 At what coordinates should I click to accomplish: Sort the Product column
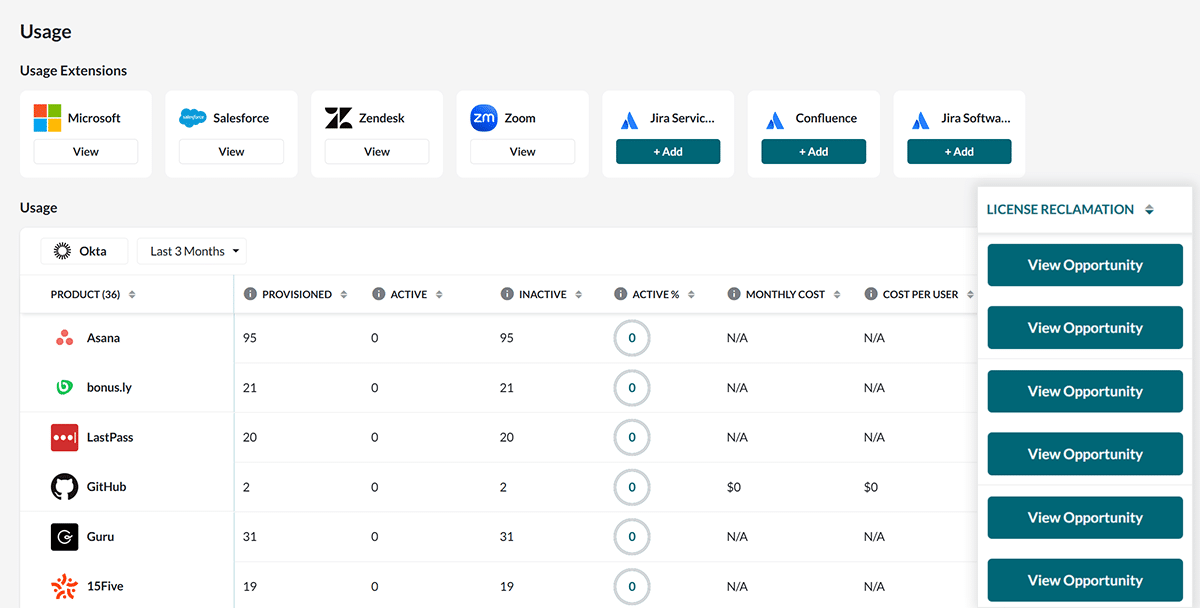132,295
